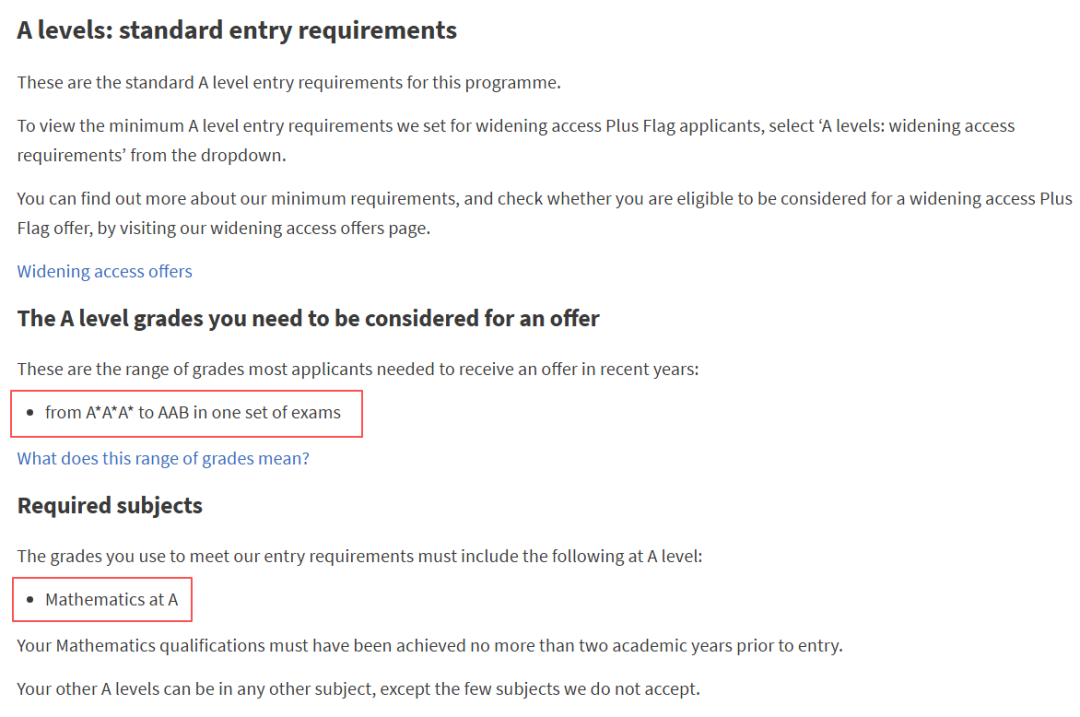Click the 'Required subjects' heading

point(110,505)
